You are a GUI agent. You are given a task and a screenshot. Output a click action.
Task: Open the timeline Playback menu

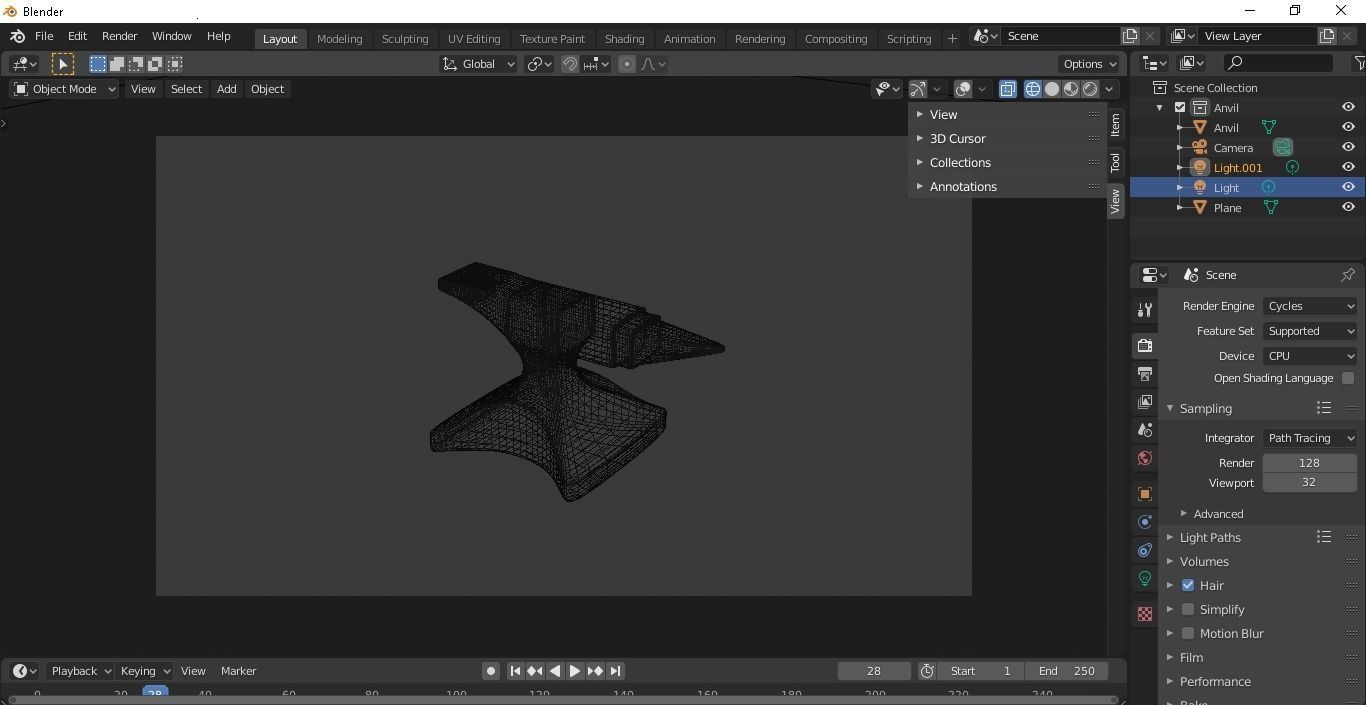80,671
